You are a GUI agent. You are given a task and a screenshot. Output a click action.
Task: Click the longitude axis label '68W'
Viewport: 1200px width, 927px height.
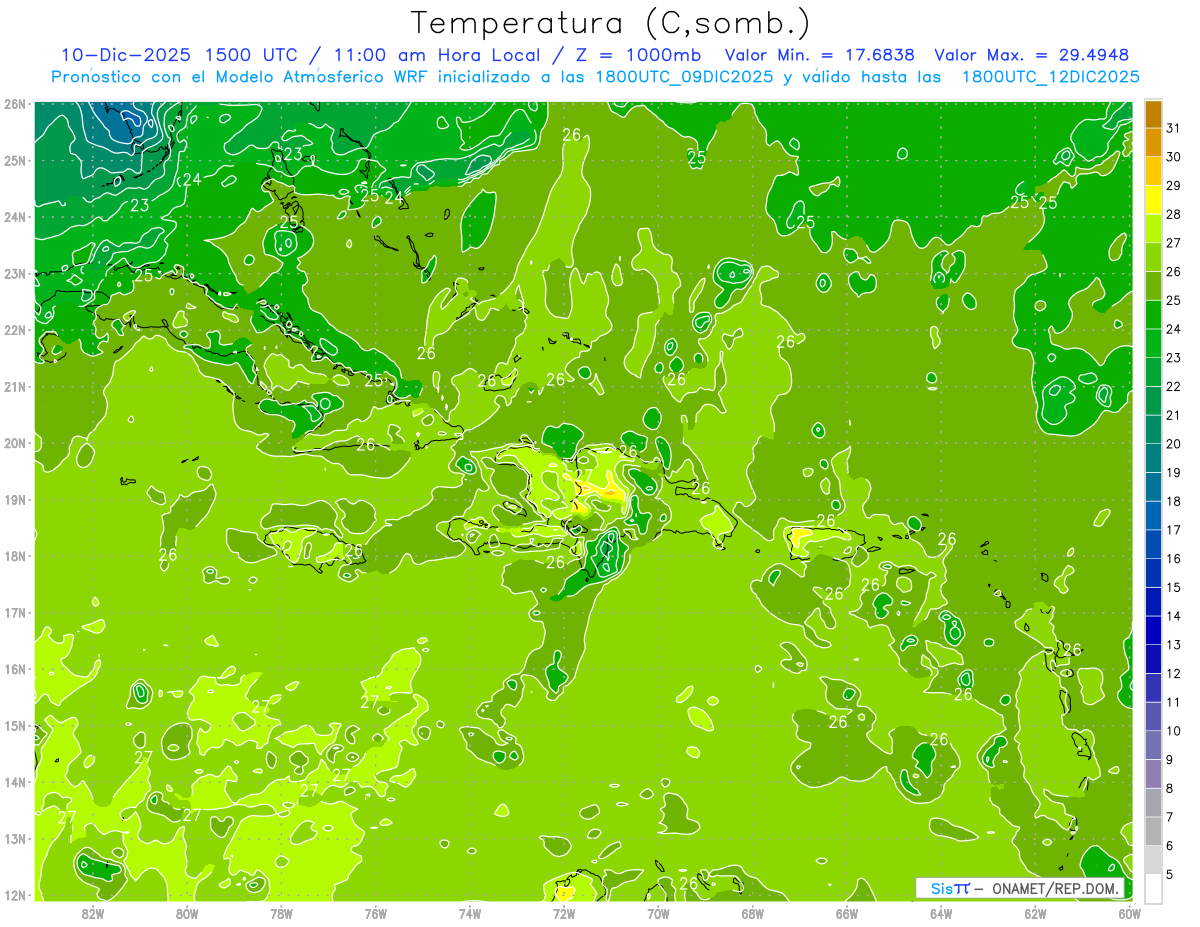(x=753, y=913)
